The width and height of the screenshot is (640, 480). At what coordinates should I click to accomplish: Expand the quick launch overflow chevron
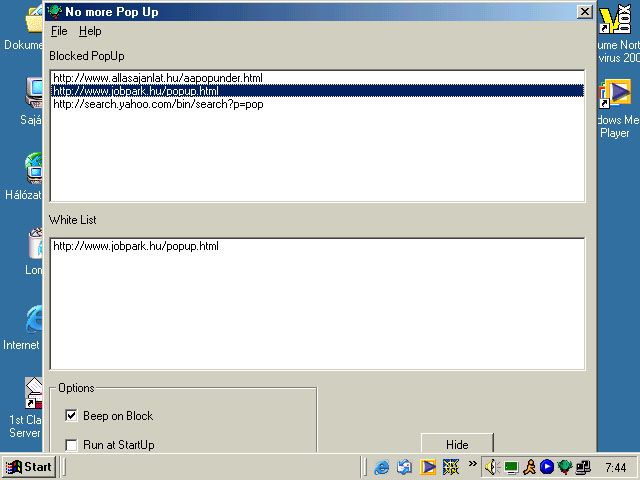tap(472, 464)
